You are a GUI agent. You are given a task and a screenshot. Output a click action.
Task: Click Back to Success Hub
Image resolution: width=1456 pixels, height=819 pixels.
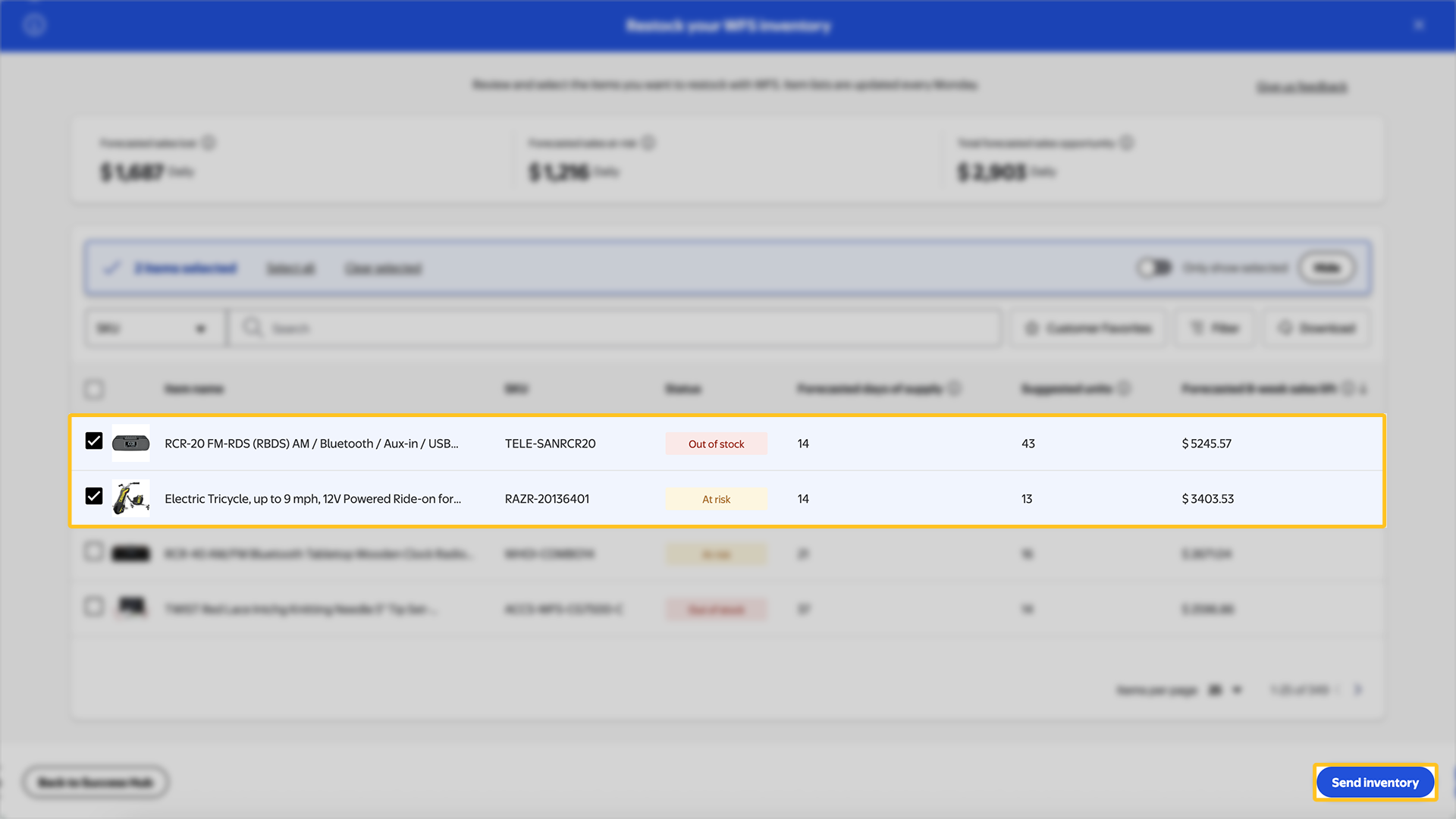point(95,782)
